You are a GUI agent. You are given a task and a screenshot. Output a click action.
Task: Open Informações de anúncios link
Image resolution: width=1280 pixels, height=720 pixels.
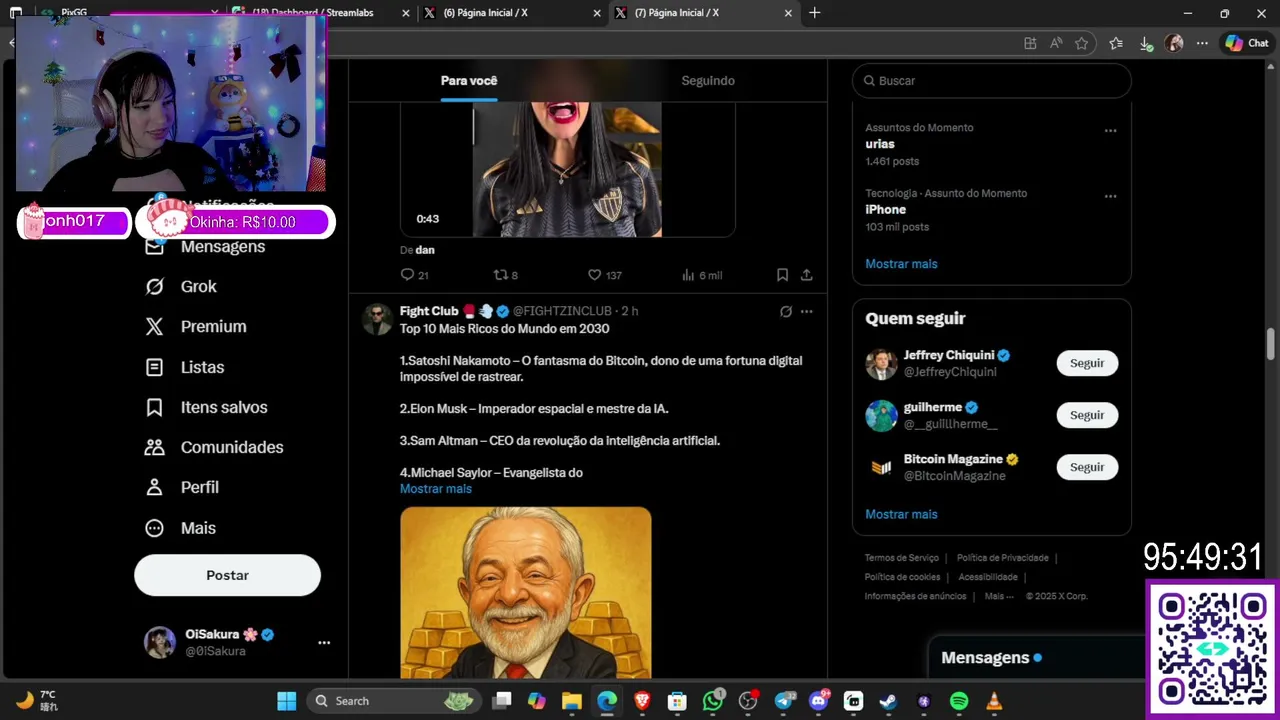point(916,596)
